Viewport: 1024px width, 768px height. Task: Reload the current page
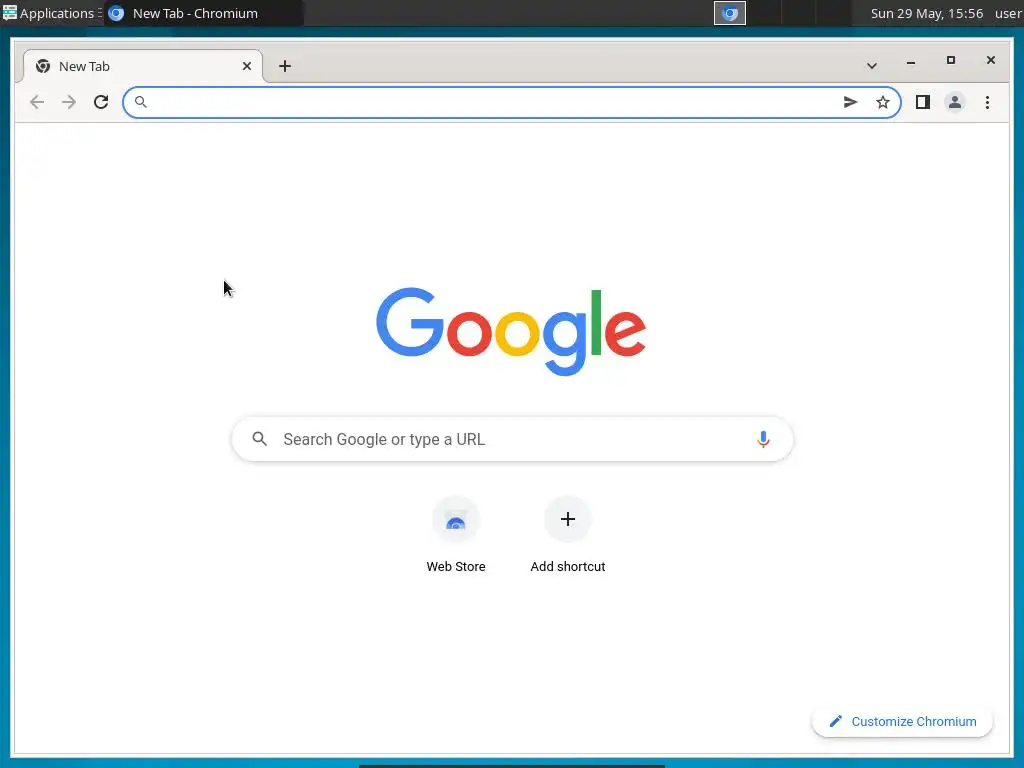coord(101,102)
